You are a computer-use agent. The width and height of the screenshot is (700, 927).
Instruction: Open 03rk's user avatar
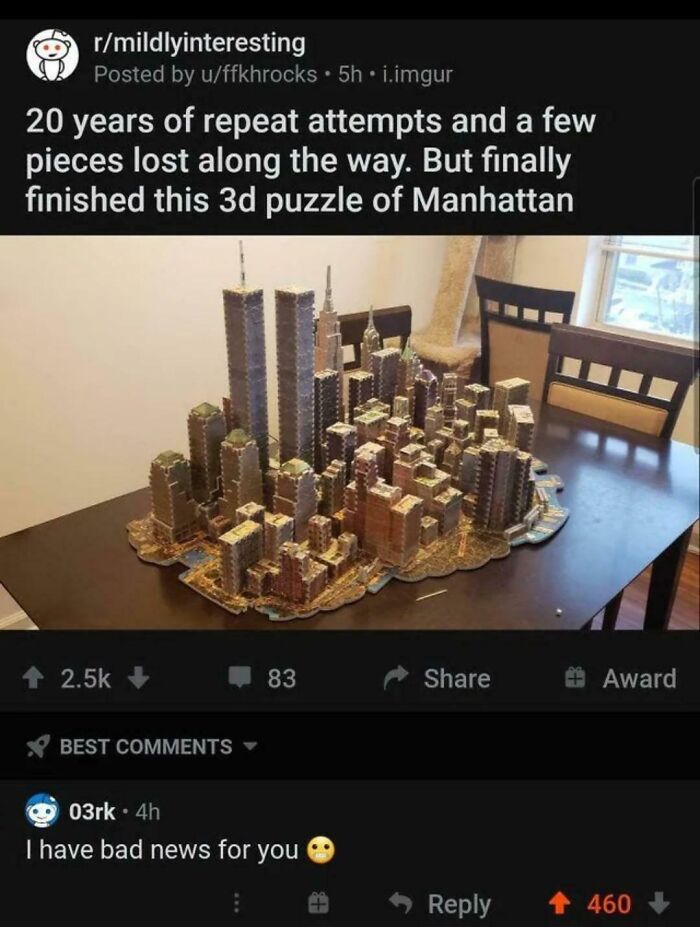tap(42, 812)
